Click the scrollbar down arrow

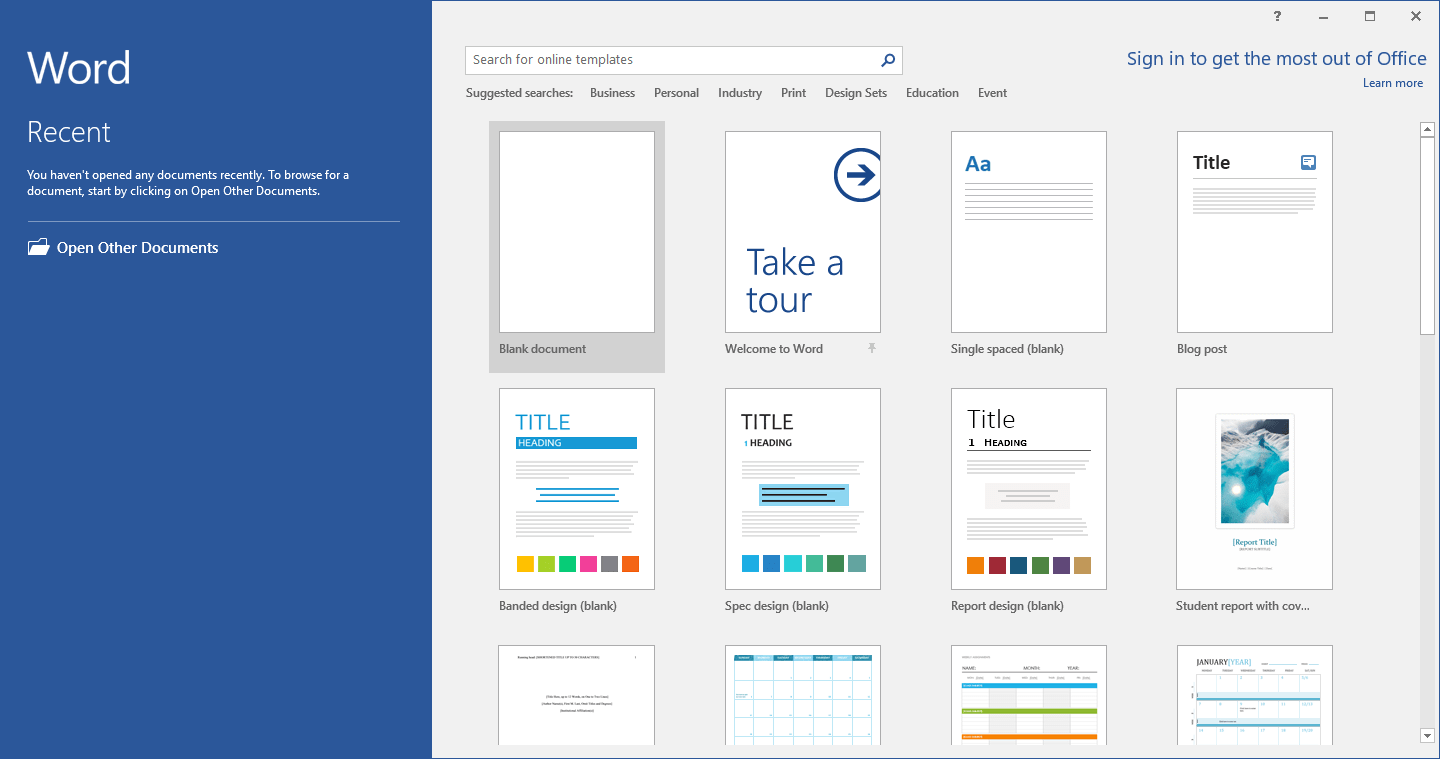tap(1427, 736)
